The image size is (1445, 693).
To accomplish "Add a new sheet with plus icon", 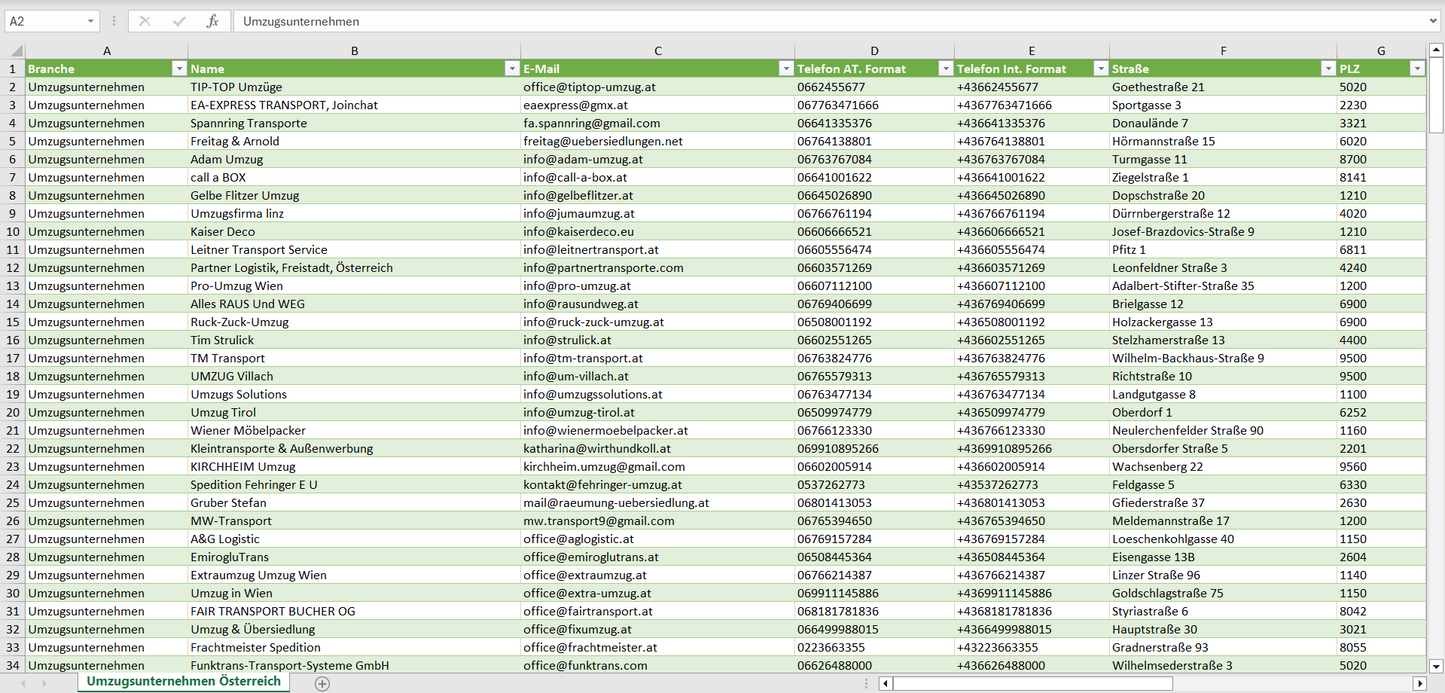I will pos(322,684).
